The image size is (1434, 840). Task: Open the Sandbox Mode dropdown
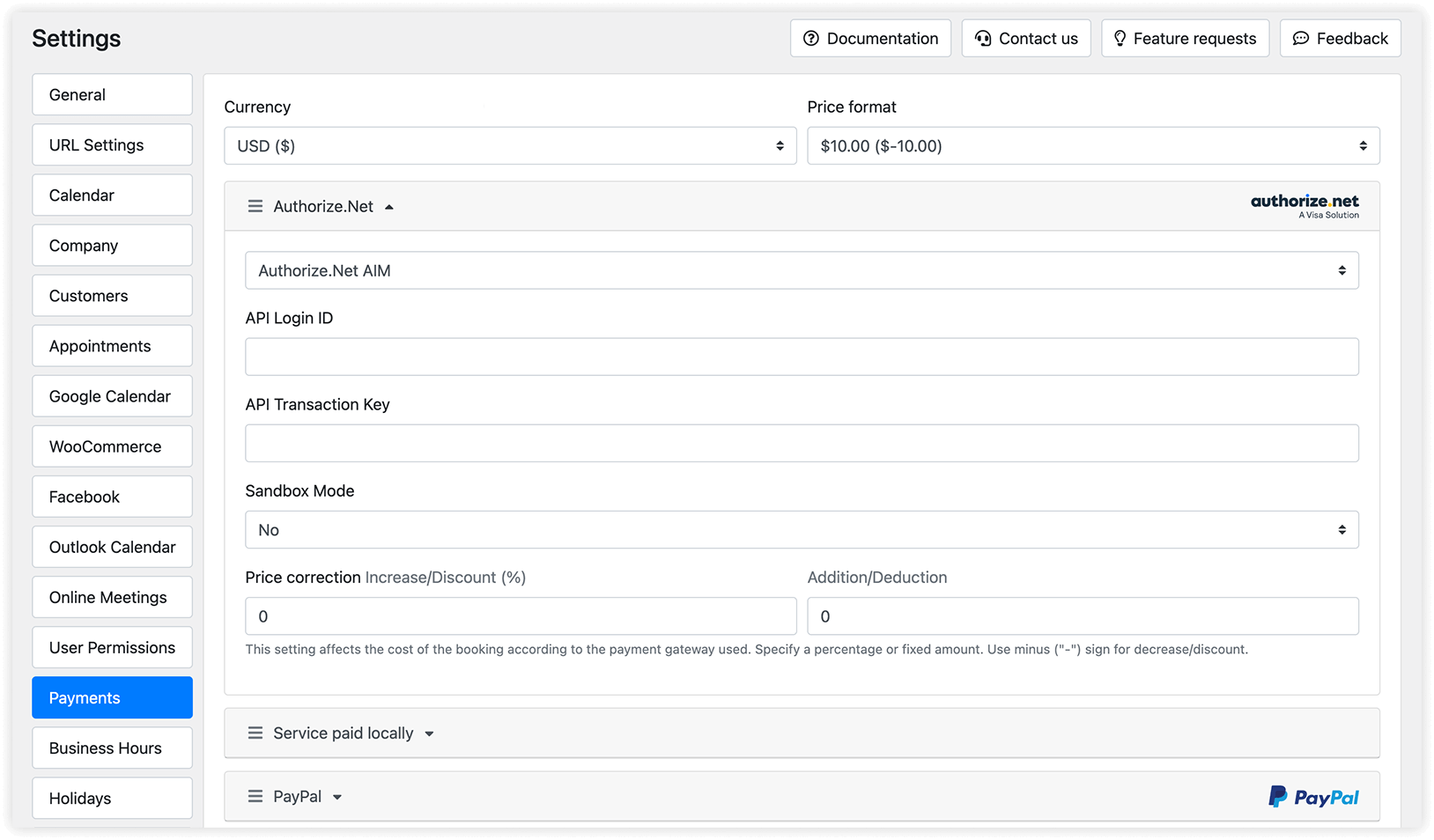pyautogui.click(x=802, y=530)
